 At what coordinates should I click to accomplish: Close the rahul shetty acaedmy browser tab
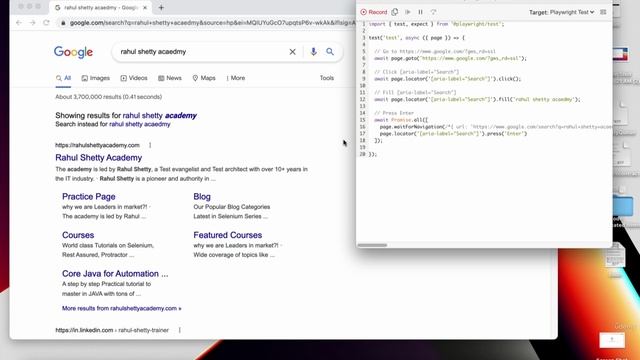pyautogui.click(x=145, y=7)
